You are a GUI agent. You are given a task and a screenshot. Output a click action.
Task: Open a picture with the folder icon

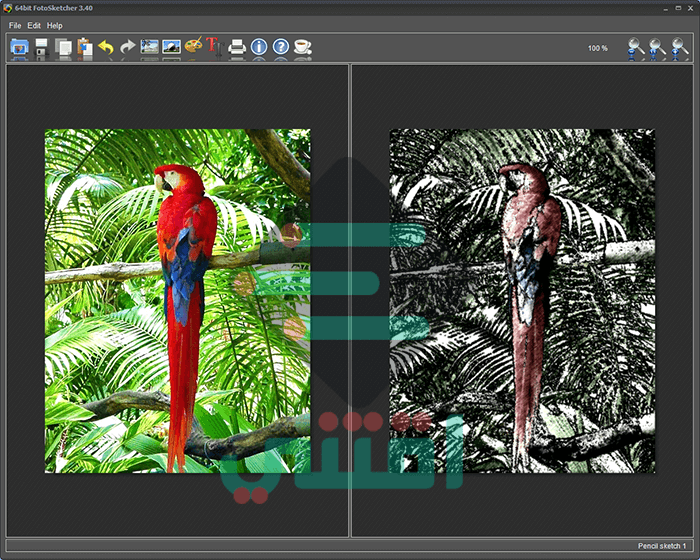(19, 46)
